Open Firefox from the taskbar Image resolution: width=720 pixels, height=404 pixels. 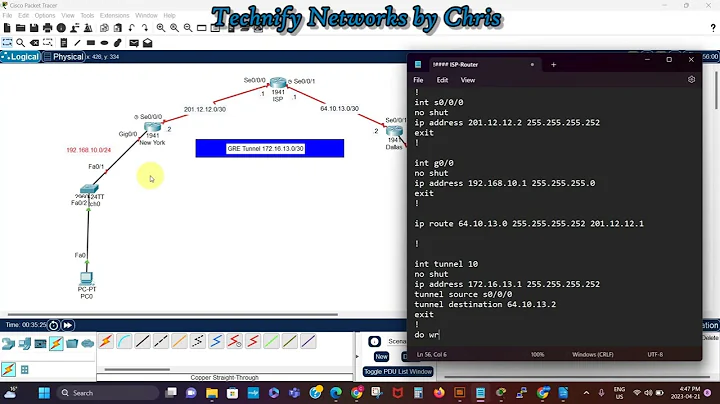click(439, 393)
